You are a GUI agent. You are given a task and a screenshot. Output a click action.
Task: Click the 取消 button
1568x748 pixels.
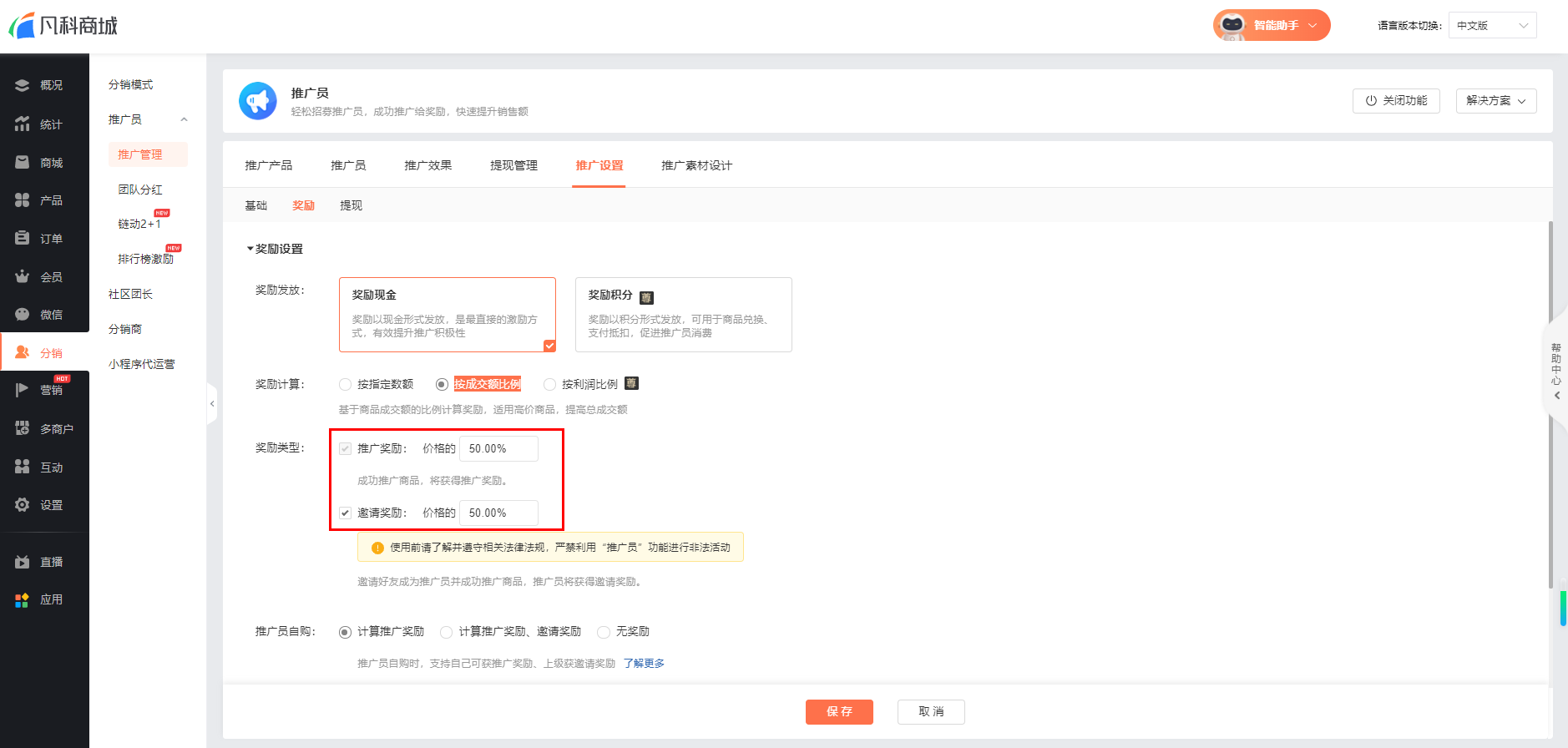pyautogui.click(x=931, y=712)
